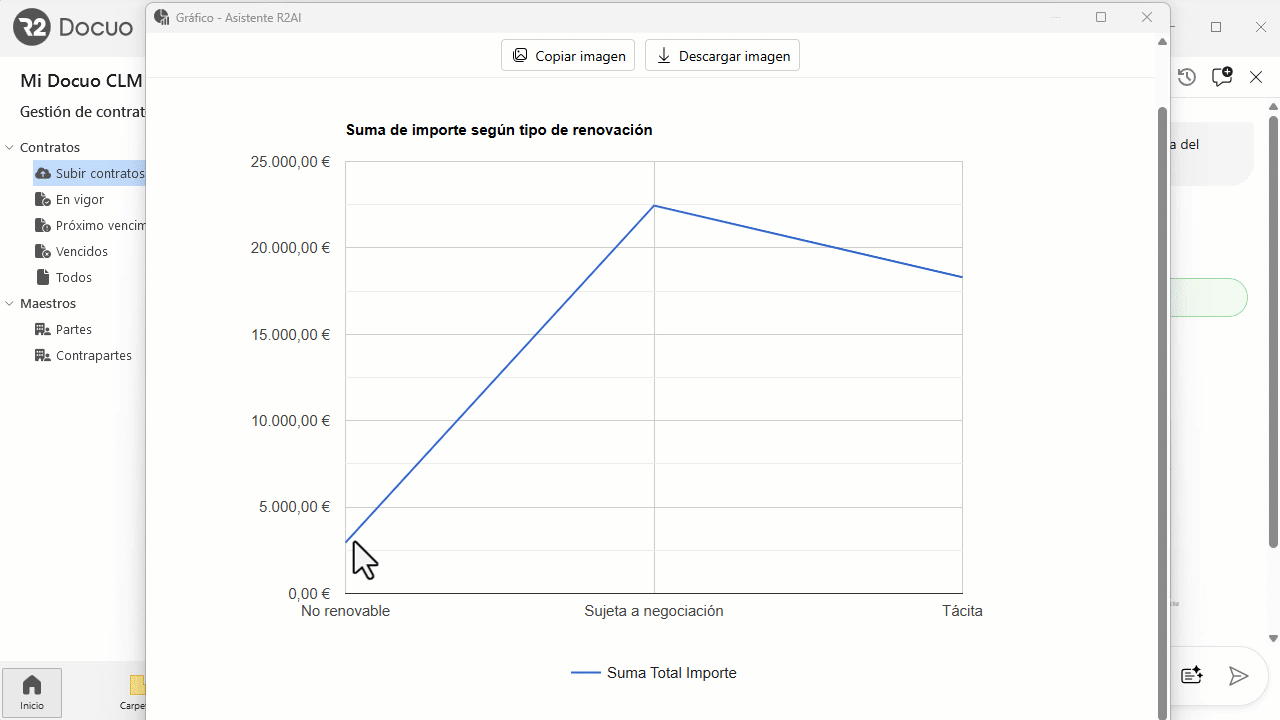Start a new conversation with the chat-plus icon
The height and width of the screenshot is (720, 1280).
(1221, 77)
